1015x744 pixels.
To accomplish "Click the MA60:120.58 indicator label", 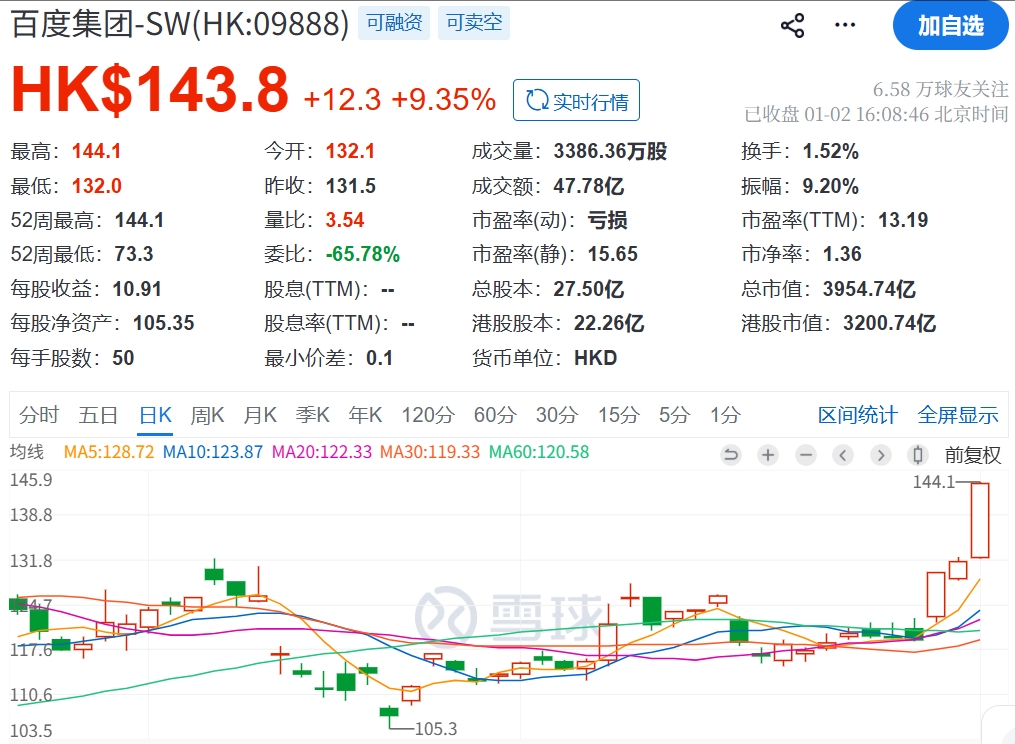I will coord(539,451).
